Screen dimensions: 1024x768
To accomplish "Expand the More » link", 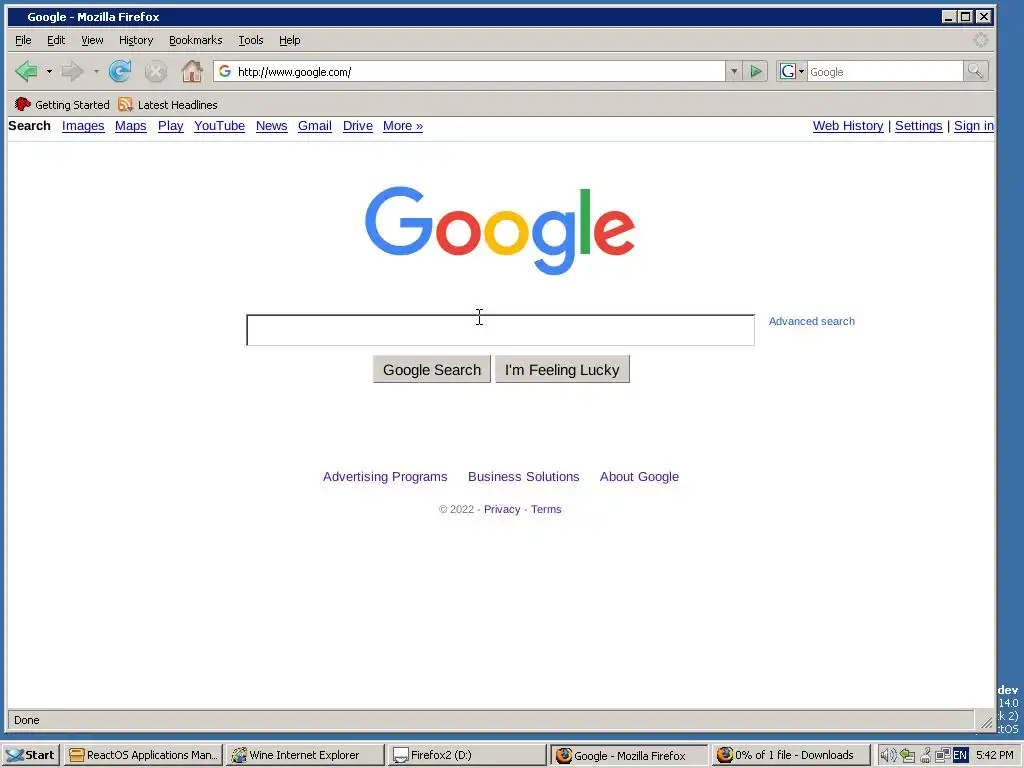I will click(x=403, y=126).
